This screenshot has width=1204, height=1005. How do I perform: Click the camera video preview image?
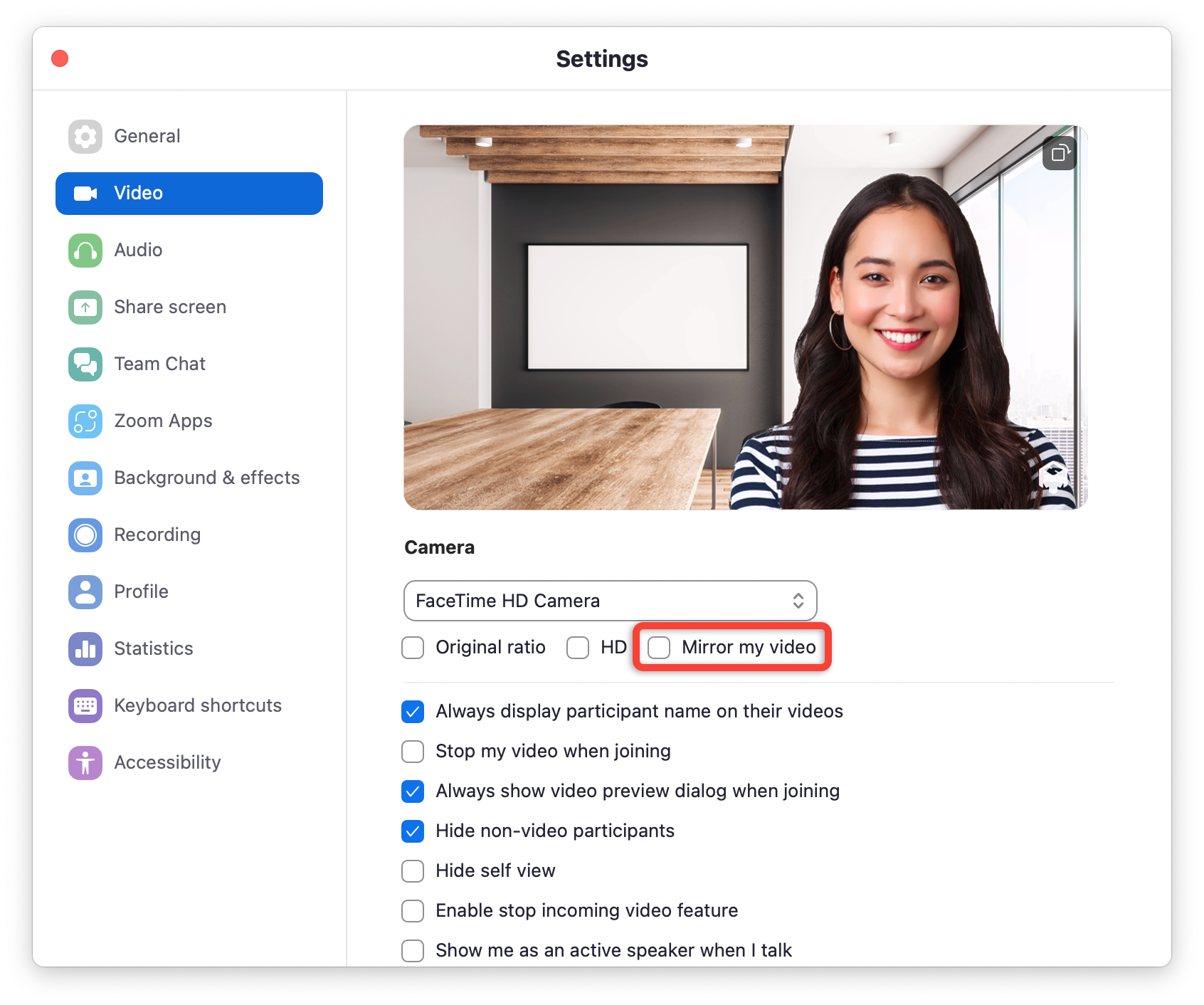pos(744,317)
